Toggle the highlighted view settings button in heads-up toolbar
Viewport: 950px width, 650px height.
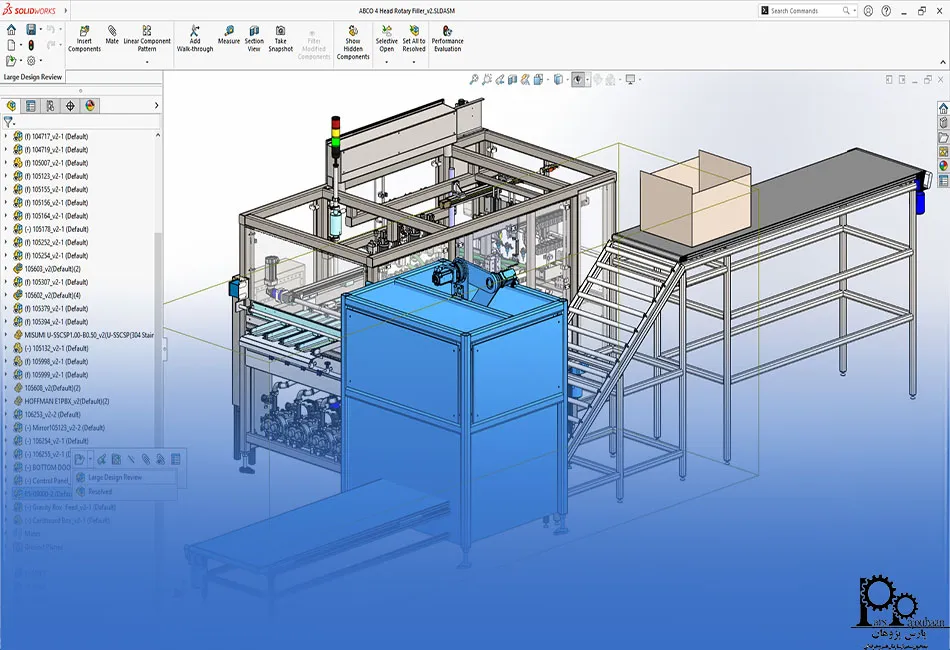point(579,79)
